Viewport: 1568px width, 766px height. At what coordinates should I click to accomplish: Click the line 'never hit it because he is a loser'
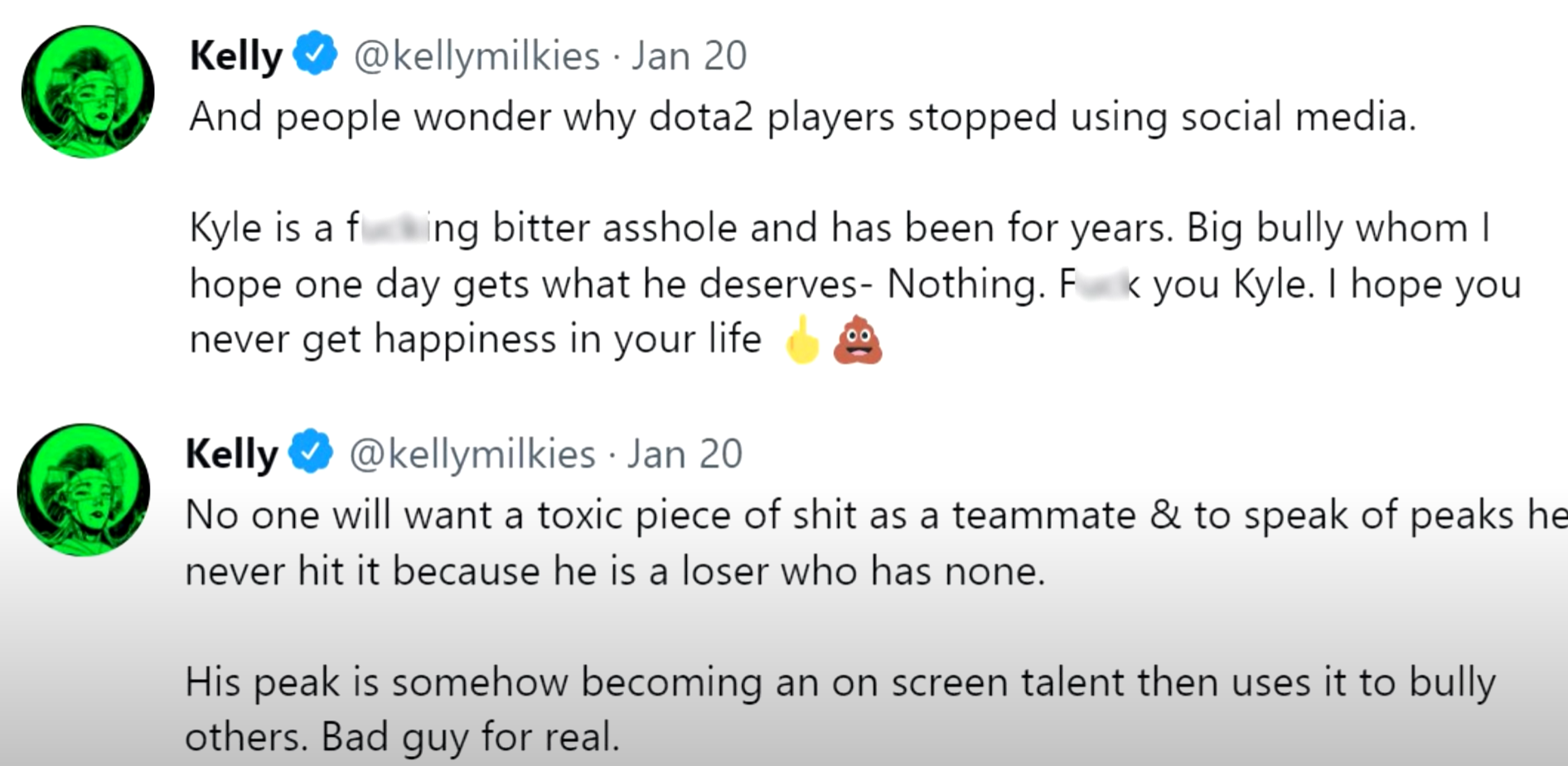coord(615,571)
